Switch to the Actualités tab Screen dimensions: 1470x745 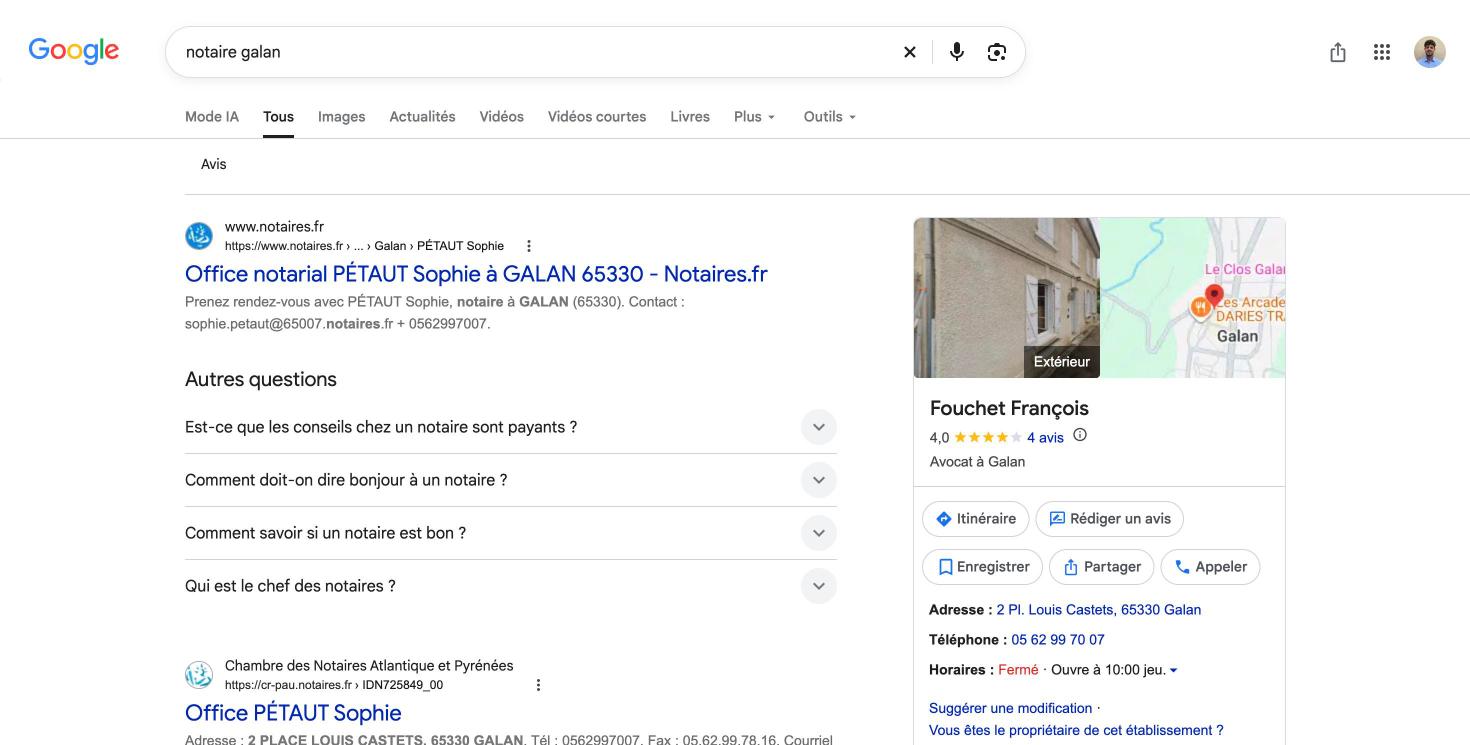[422, 117]
